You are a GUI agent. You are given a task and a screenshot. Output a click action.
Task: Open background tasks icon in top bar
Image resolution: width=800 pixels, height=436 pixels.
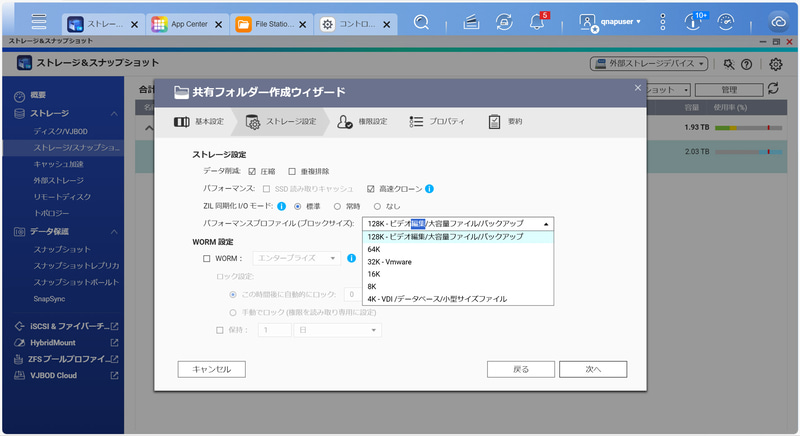(x=471, y=22)
